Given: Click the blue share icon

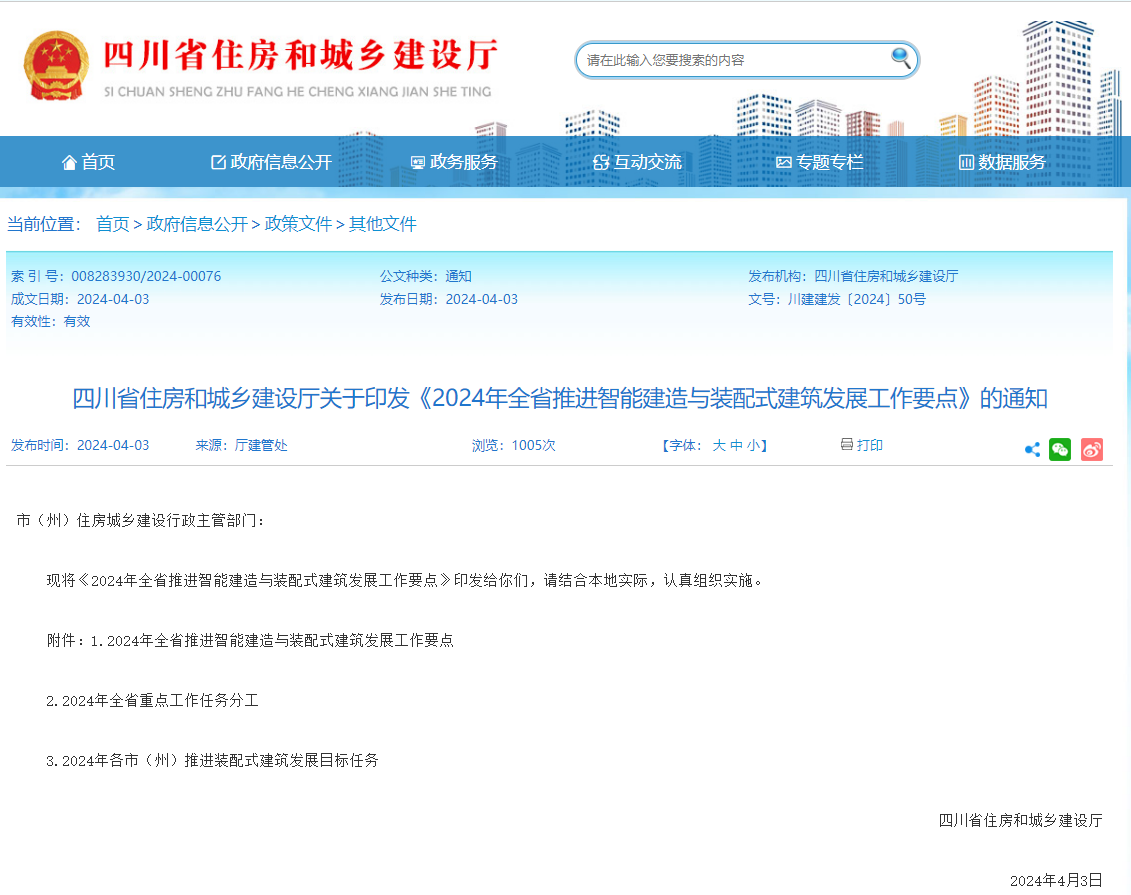Looking at the screenshot, I should pyautogui.click(x=1032, y=449).
